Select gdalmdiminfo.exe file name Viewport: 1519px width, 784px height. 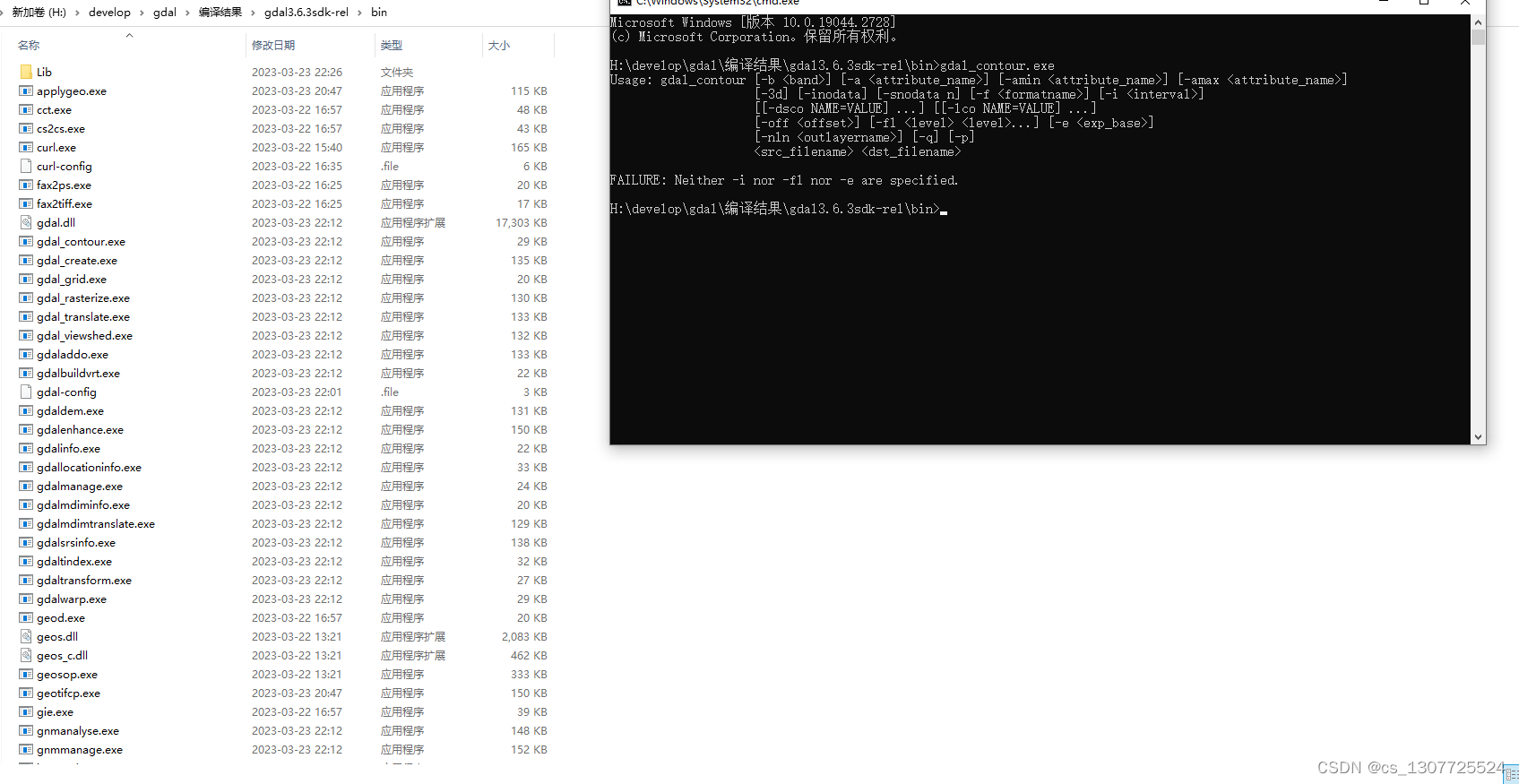coord(83,505)
